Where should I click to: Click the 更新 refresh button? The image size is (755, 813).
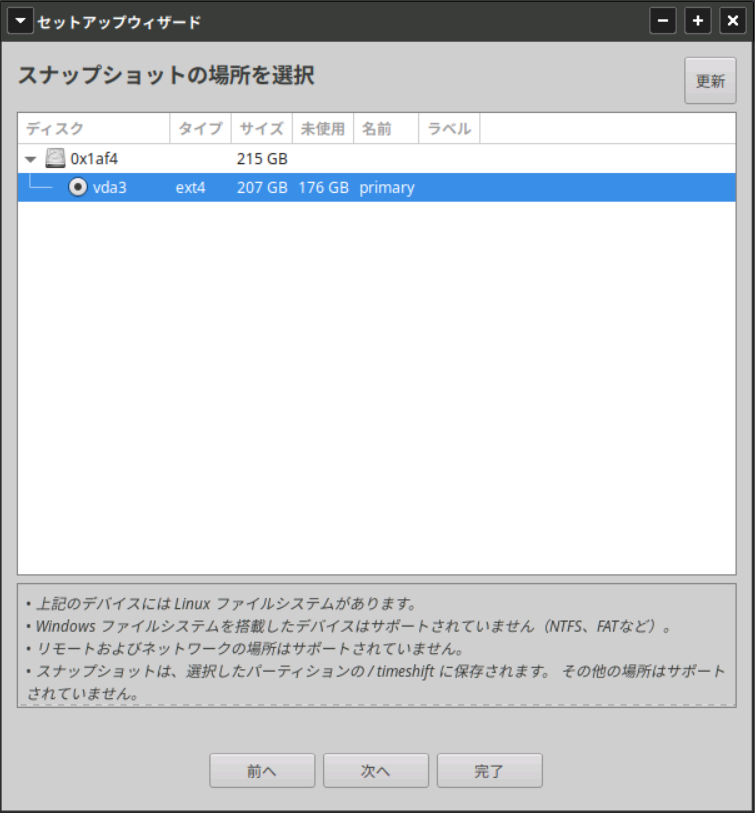coord(710,81)
